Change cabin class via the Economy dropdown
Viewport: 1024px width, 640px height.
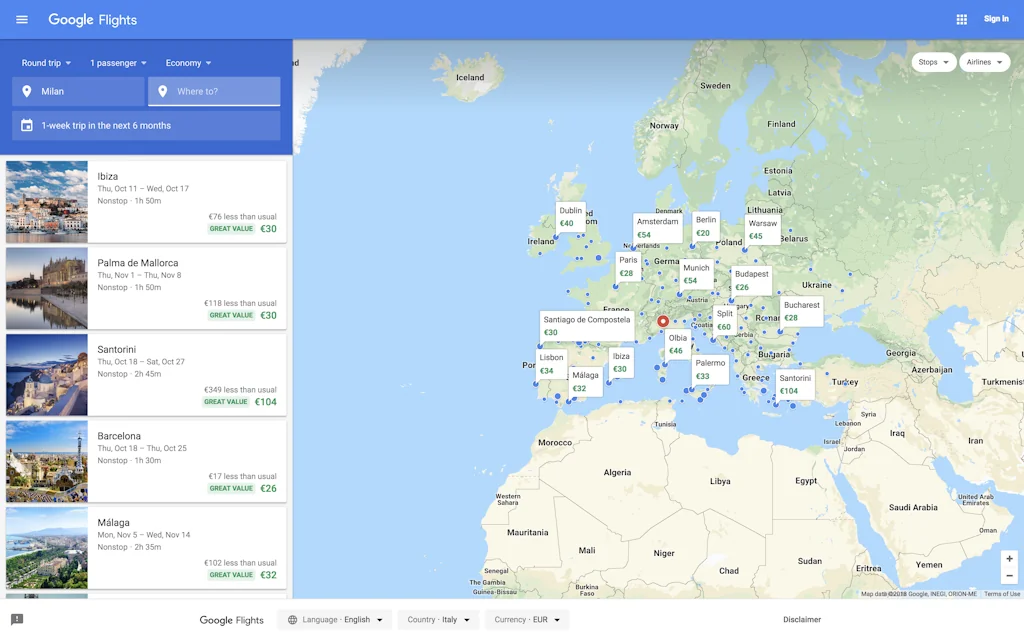click(188, 62)
